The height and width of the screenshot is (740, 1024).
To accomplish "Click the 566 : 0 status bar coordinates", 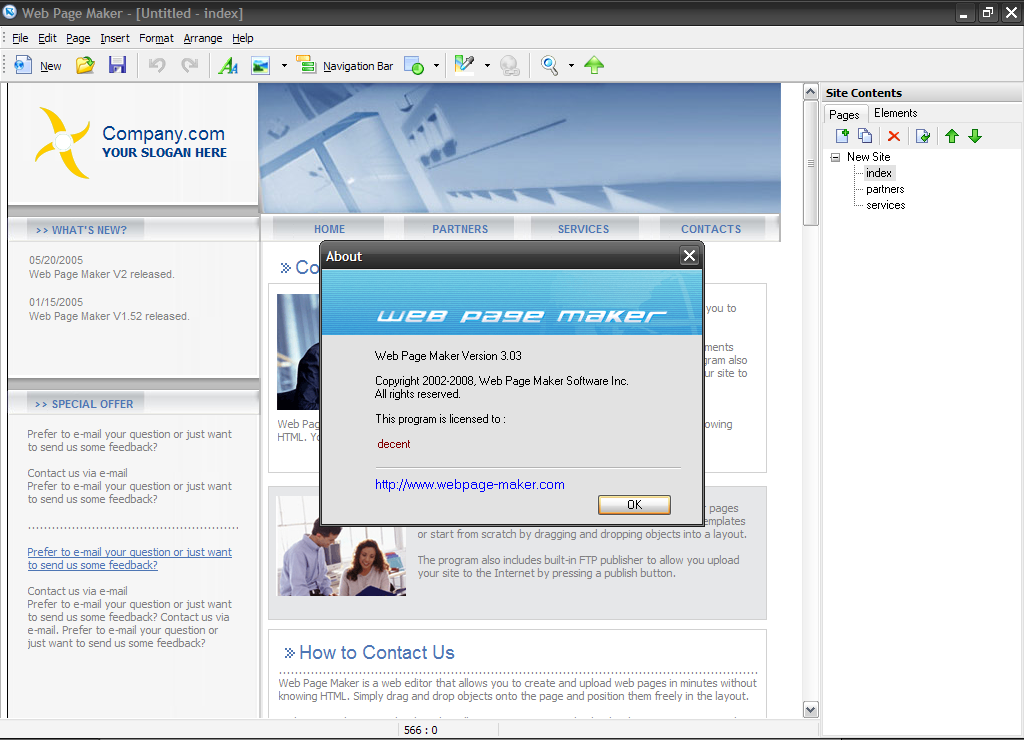I will [x=421, y=730].
